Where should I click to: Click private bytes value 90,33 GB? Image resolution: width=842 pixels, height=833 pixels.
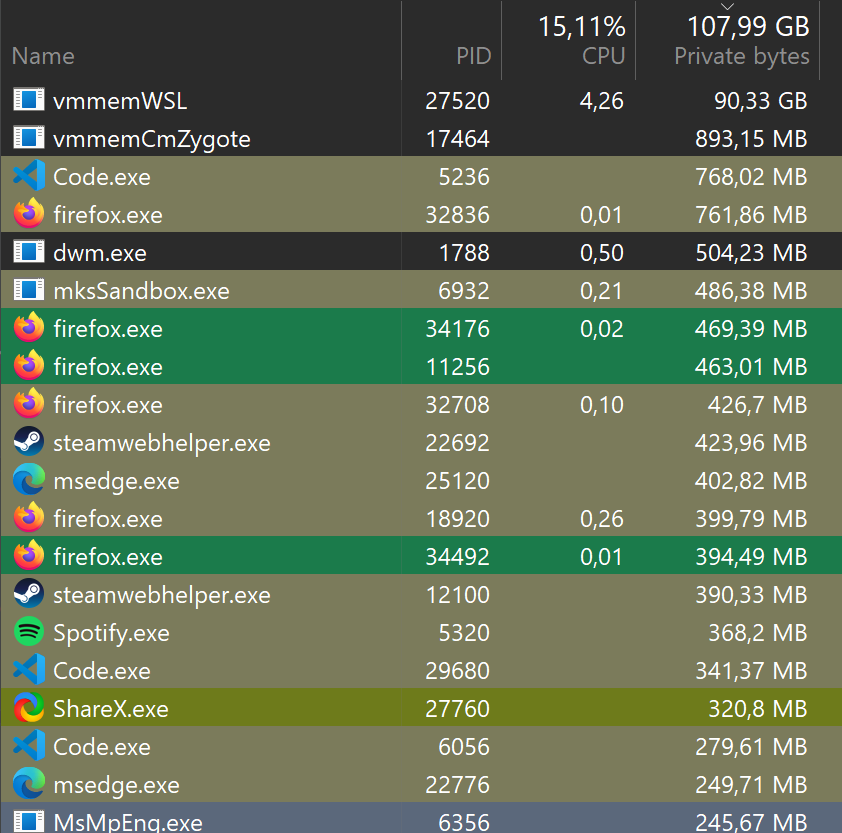[x=760, y=101]
